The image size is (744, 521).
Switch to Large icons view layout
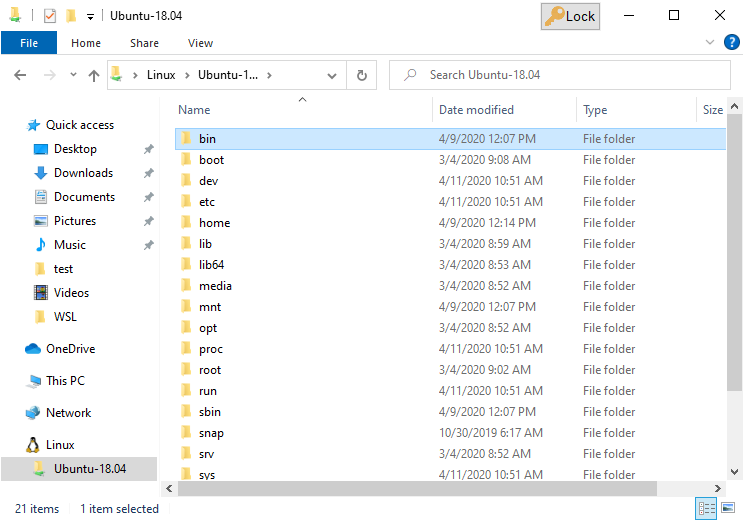(728, 509)
